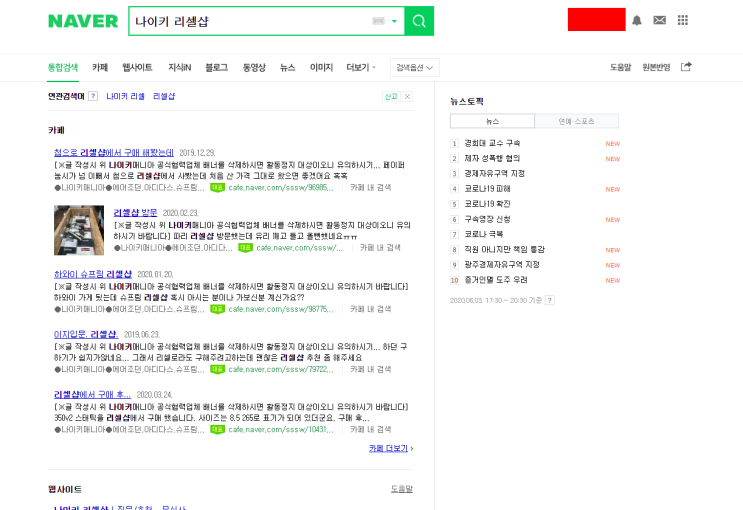
Task: Open the virtual keyboard icon in search box
Action: point(378,21)
